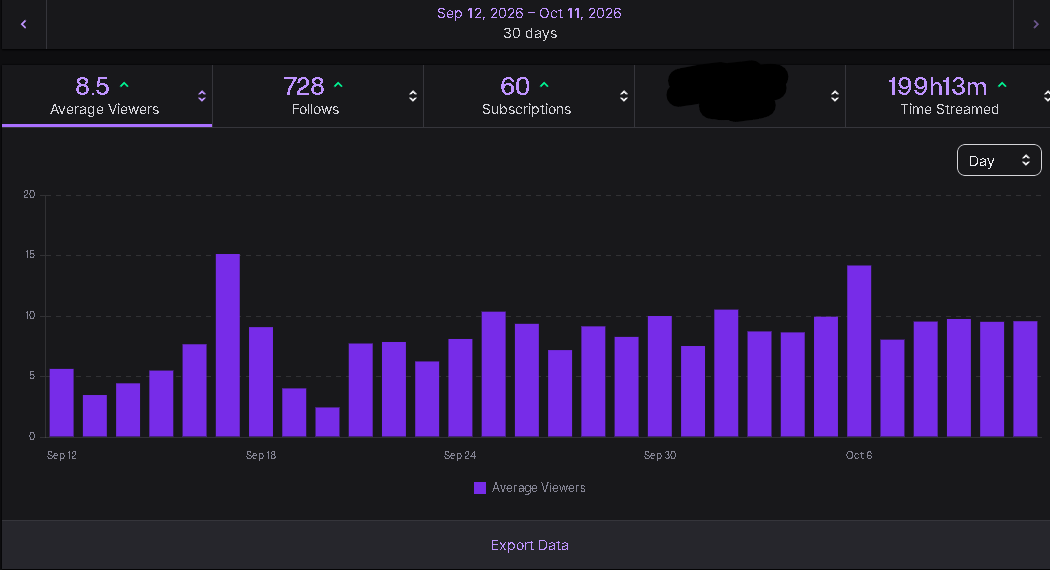Click the 60 subscriptions value

[515, 86]
